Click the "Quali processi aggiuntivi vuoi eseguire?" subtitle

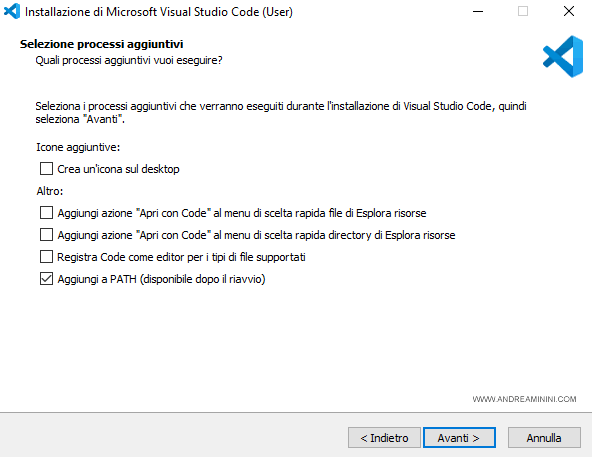click(129, 60)
